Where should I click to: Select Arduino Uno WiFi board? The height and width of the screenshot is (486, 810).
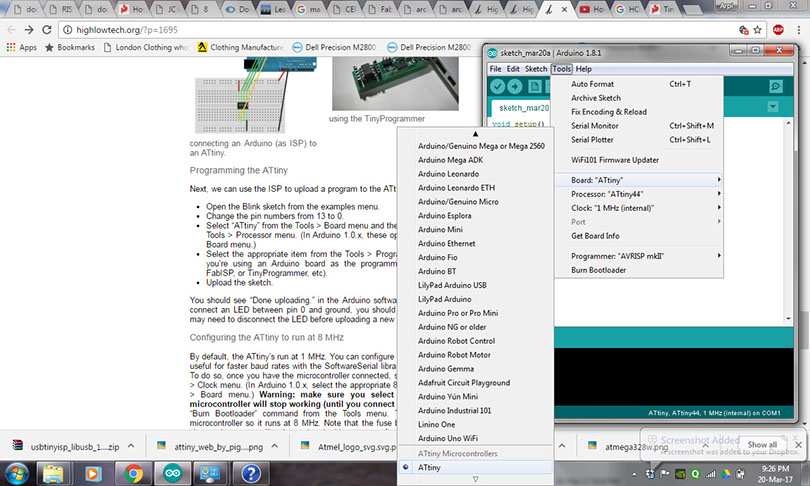(x=475, y=438)
